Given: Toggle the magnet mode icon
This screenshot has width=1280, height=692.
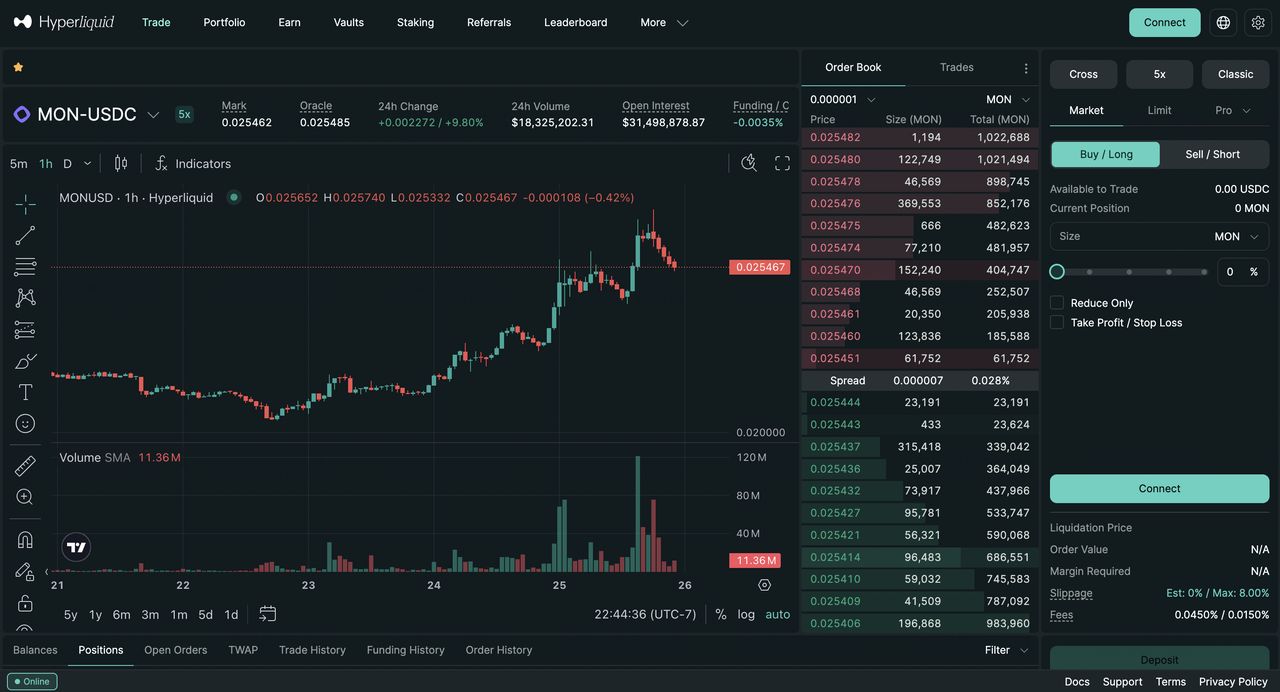Looking at the screenshot, I should point(26,540).
